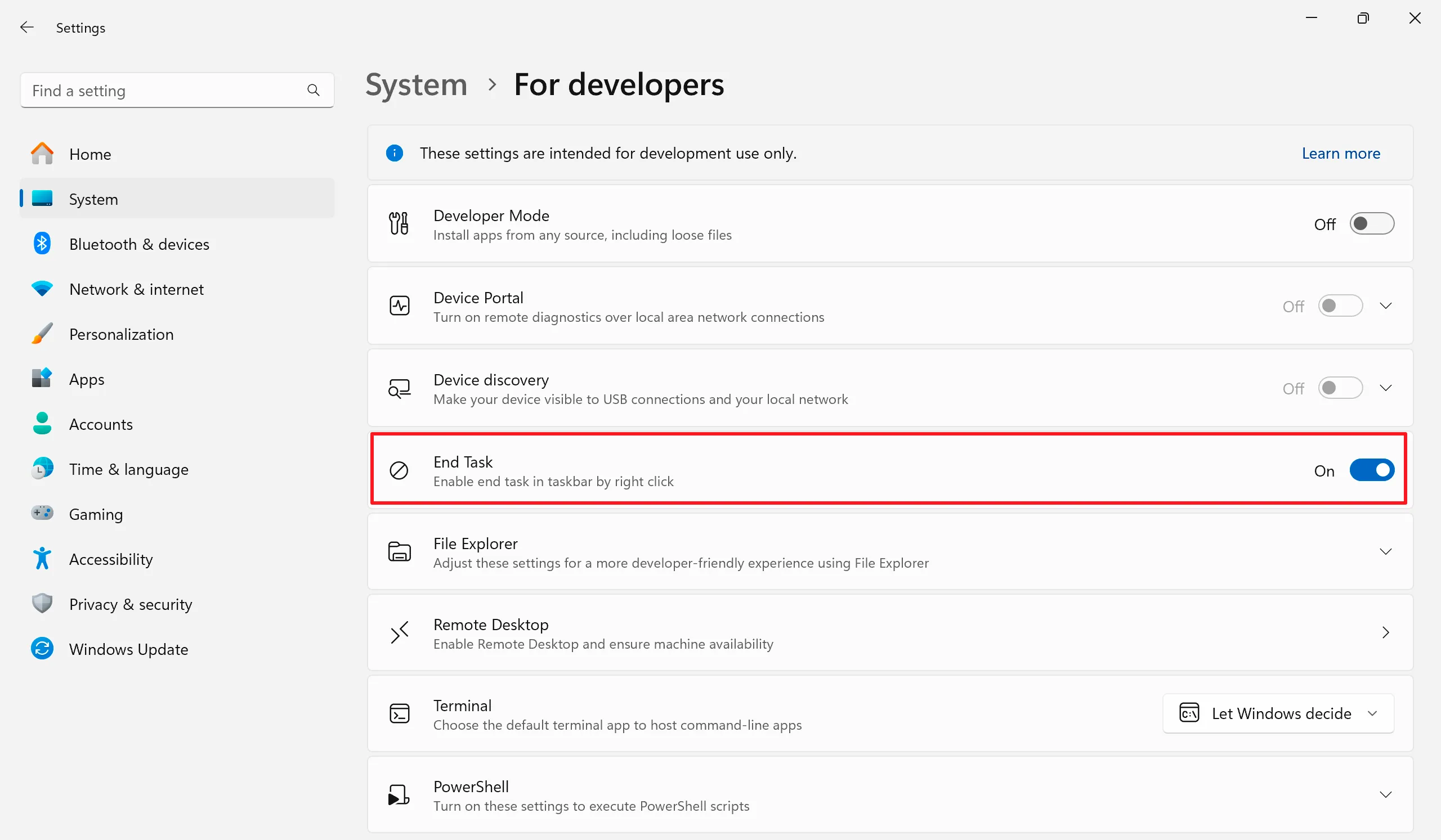Open Windows Update settings
This screenshot has width=1441, height=840.
point(129,649)
